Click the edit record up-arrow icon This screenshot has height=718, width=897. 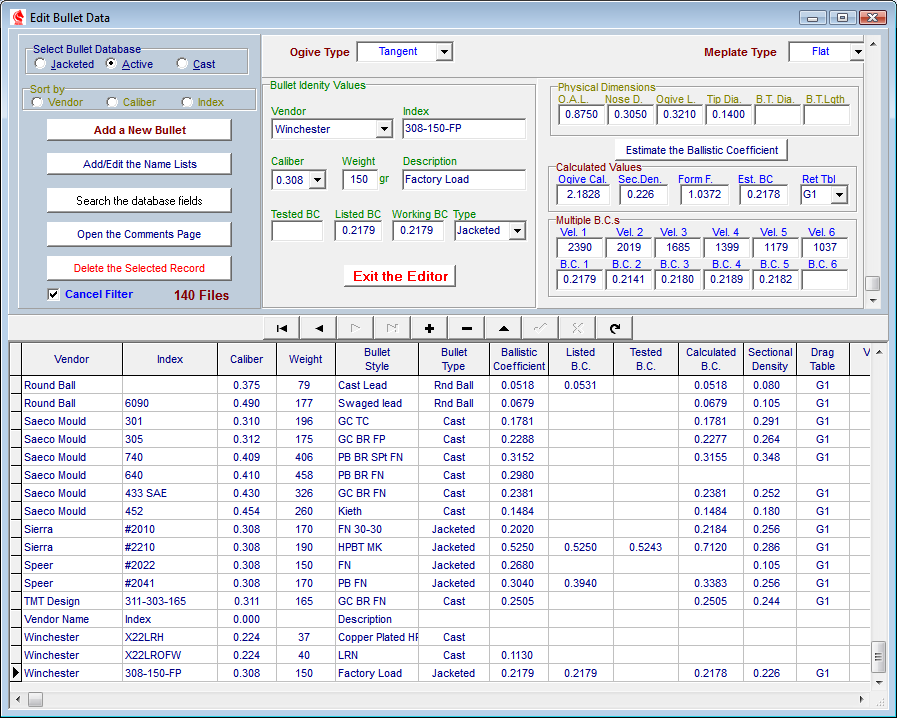pyautogui.click(x=503, y=328)
